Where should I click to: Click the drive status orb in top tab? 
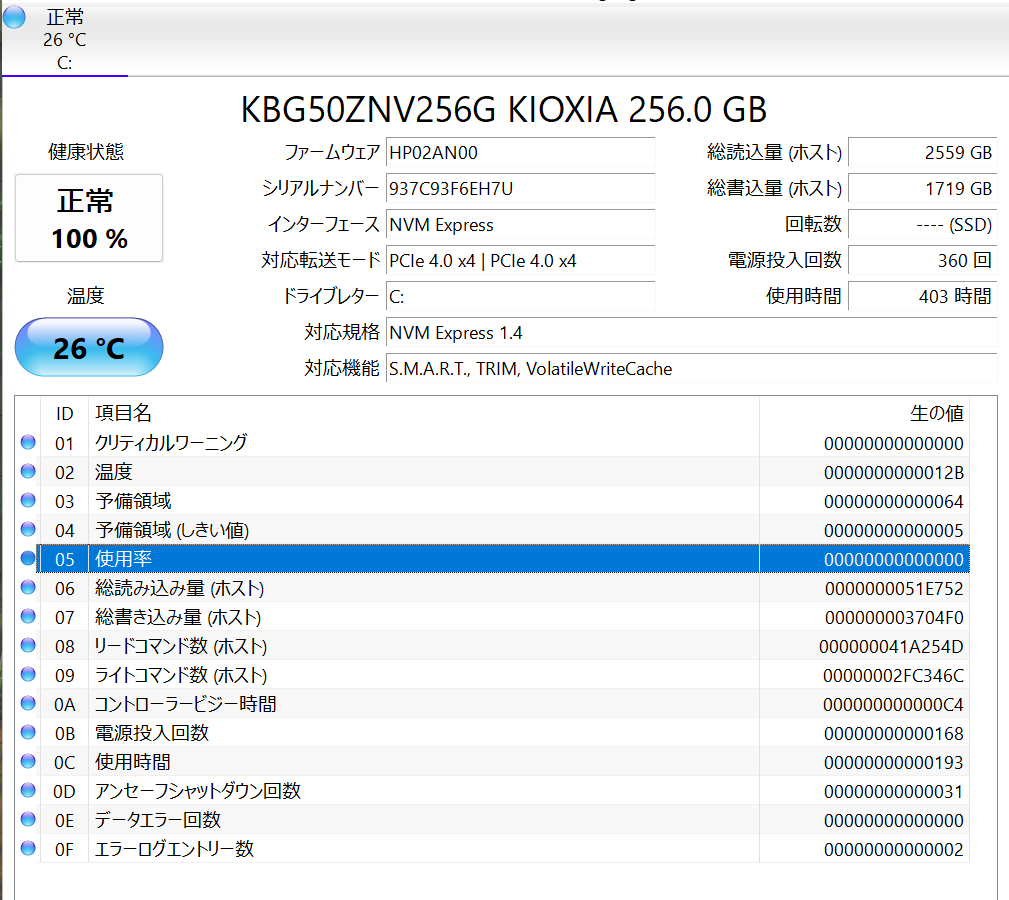pos(15,18)
